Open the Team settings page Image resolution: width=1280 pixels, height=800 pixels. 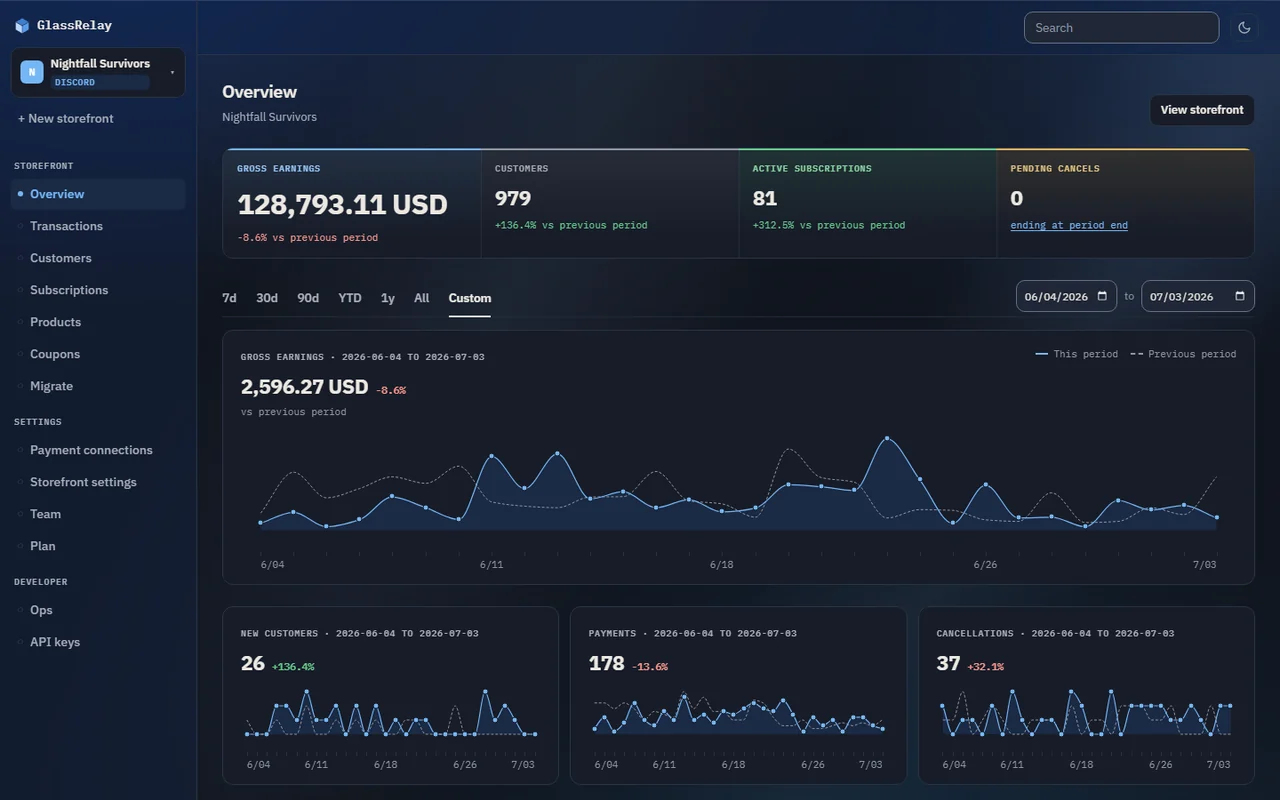[x=98, y=514]
